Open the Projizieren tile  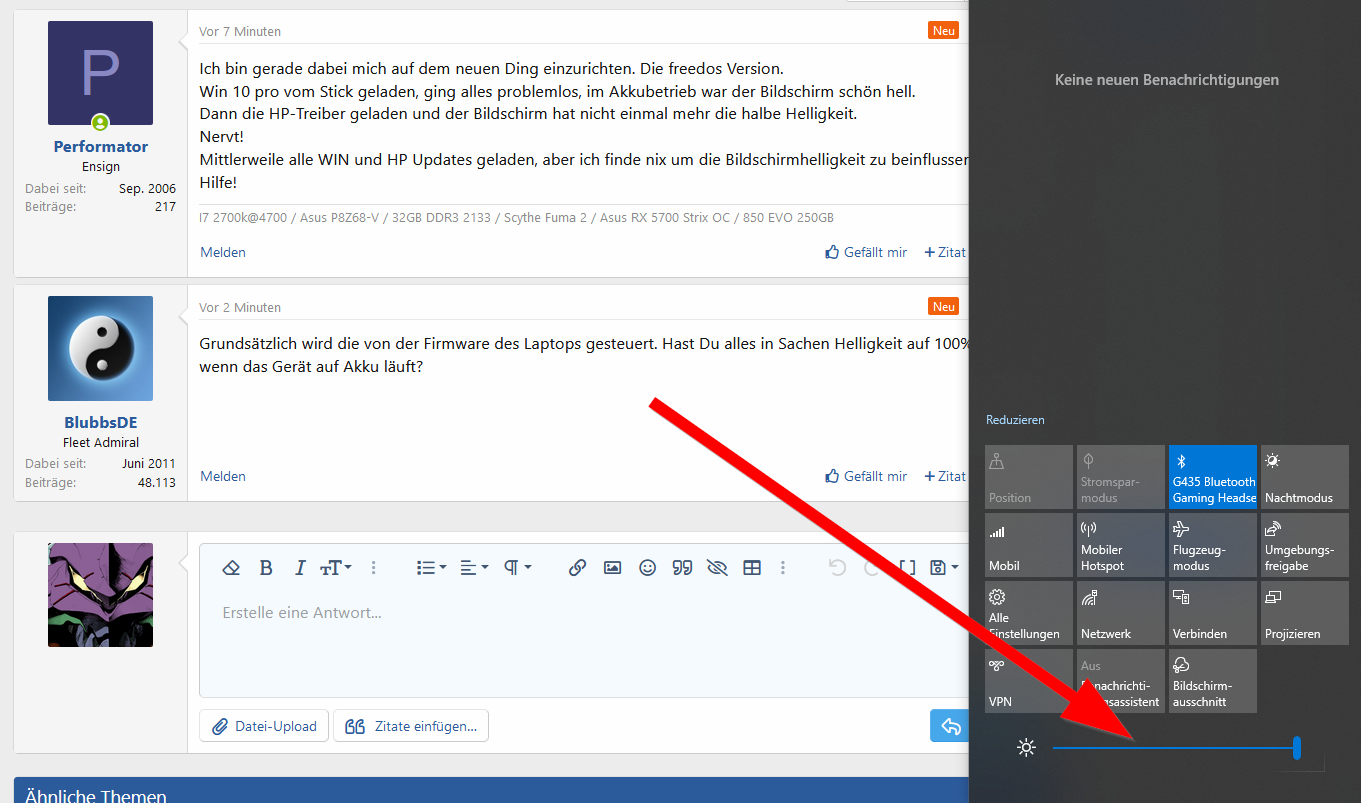coord(1305,613)
